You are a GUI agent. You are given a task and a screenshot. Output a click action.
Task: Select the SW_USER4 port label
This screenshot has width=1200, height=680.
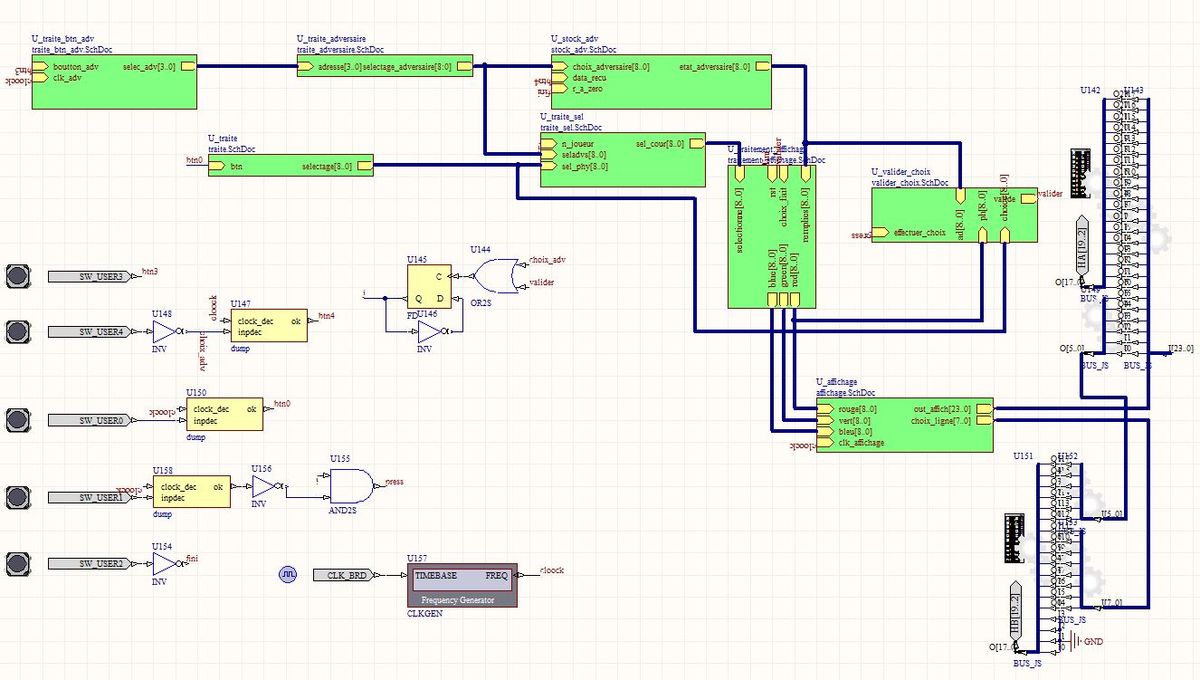pos(99,331)
